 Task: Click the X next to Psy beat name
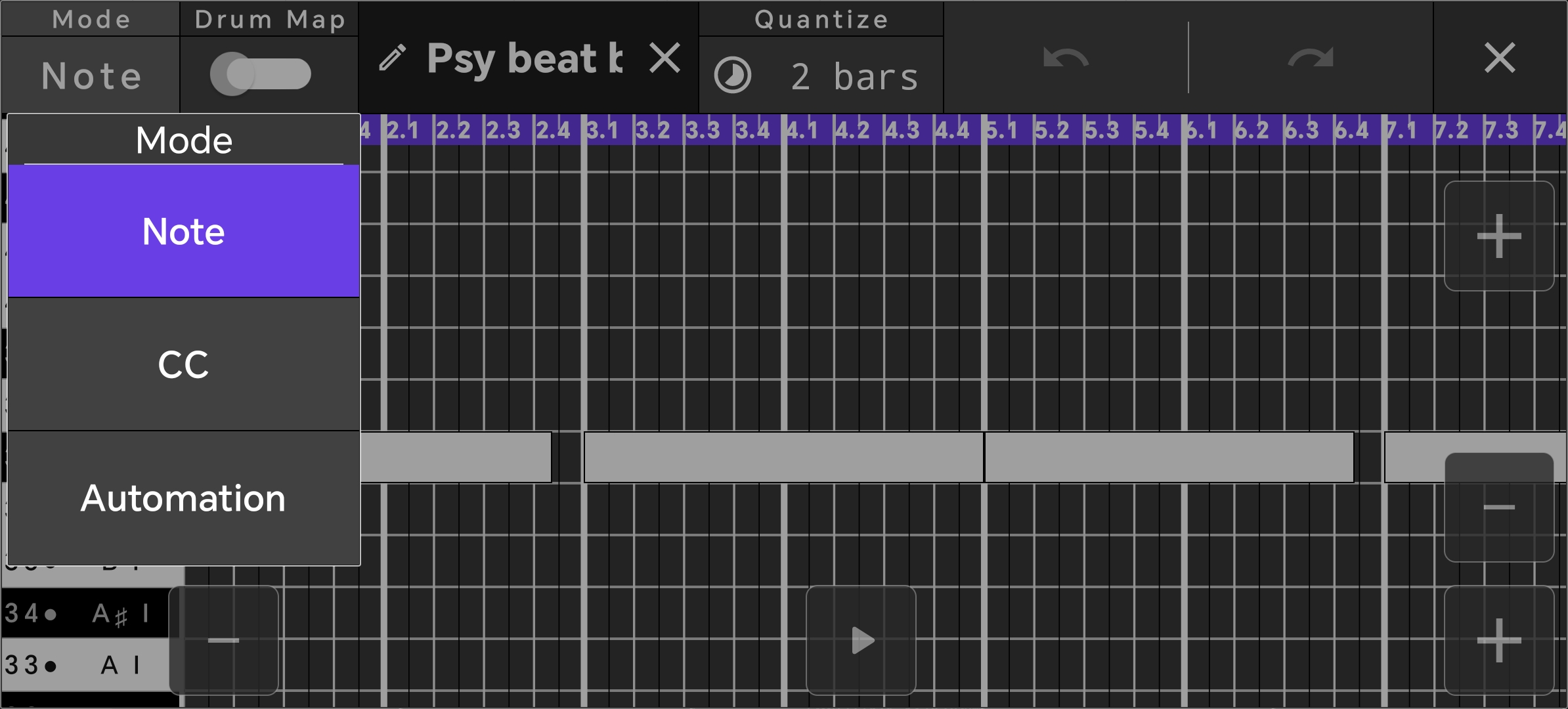[664, 58]
